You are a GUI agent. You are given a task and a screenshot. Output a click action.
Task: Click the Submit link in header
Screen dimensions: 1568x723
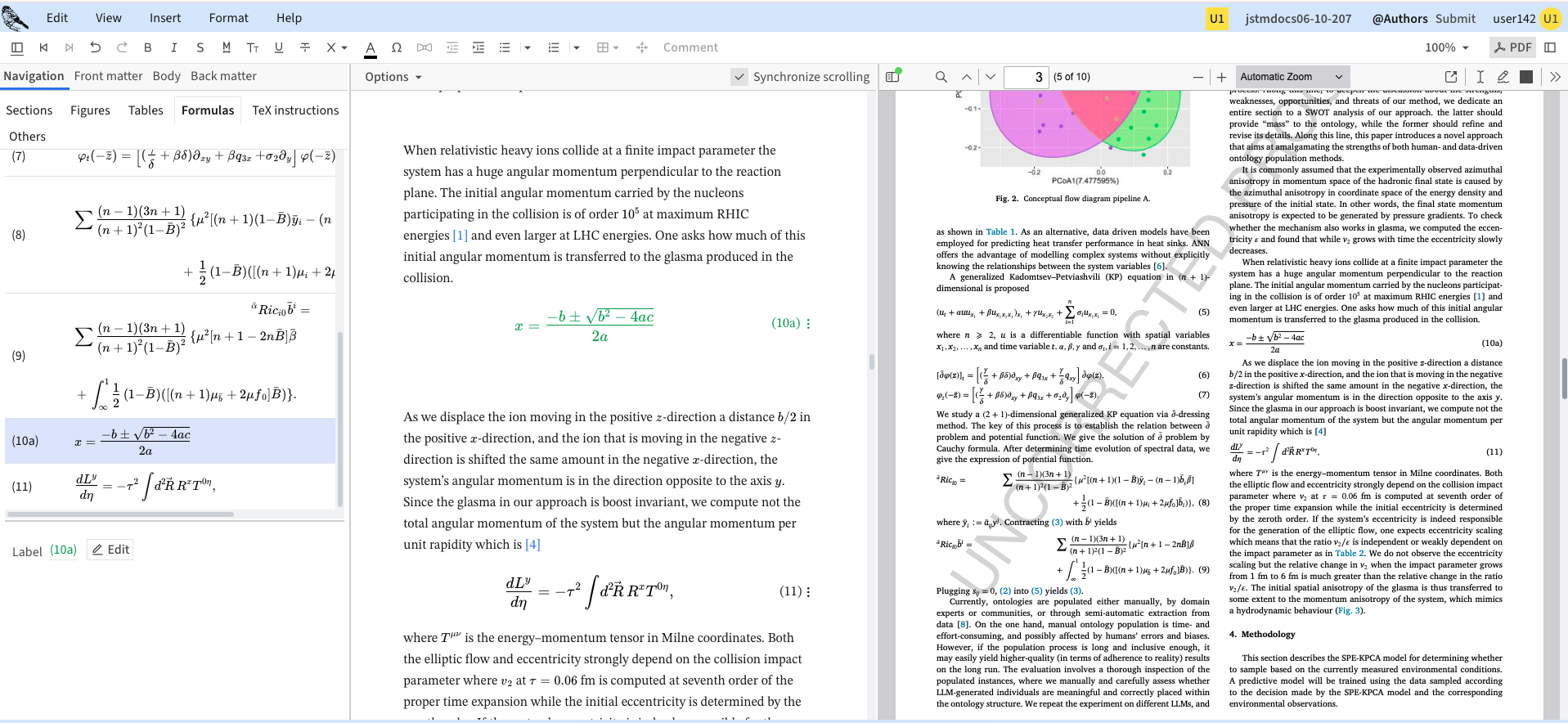1455,18
